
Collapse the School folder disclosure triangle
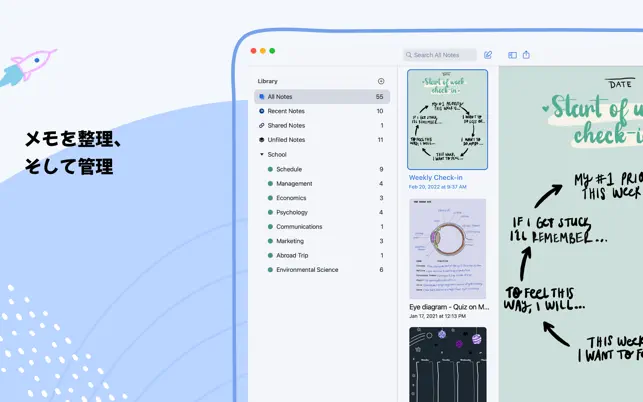(262, 154)
